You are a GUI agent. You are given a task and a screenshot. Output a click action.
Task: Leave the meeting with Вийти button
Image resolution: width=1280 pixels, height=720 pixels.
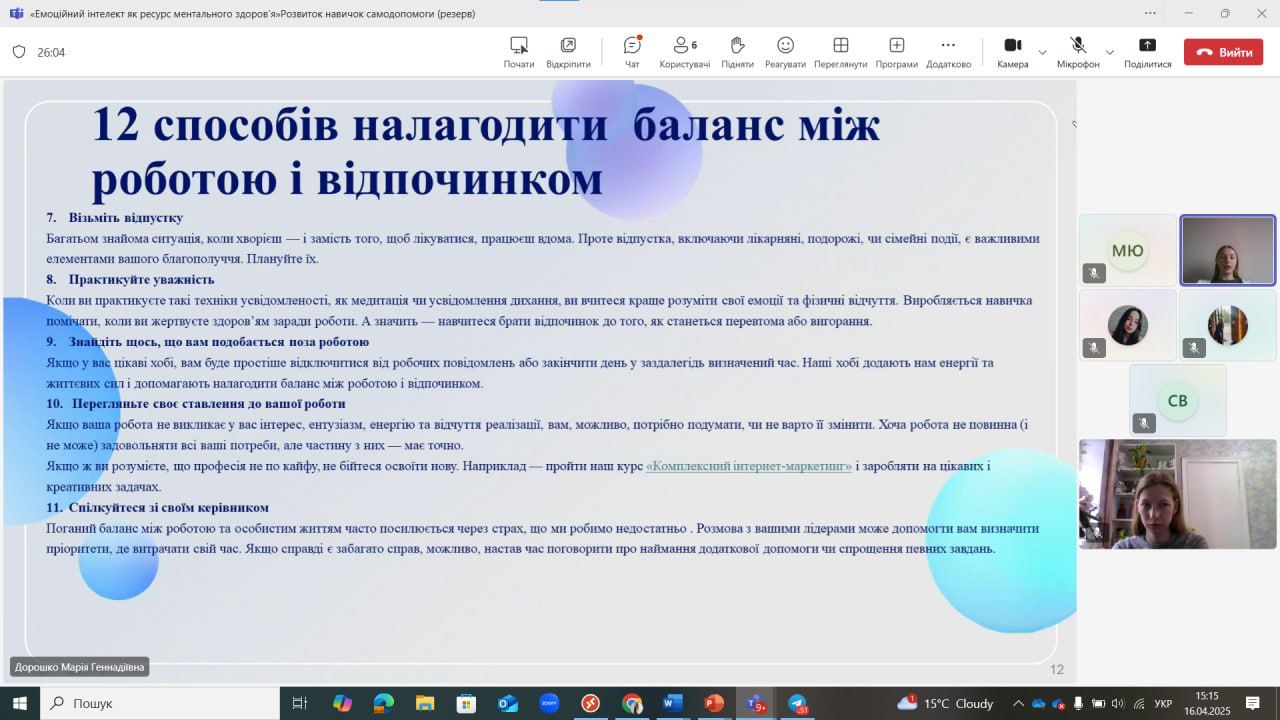(x=1223, y=52)
